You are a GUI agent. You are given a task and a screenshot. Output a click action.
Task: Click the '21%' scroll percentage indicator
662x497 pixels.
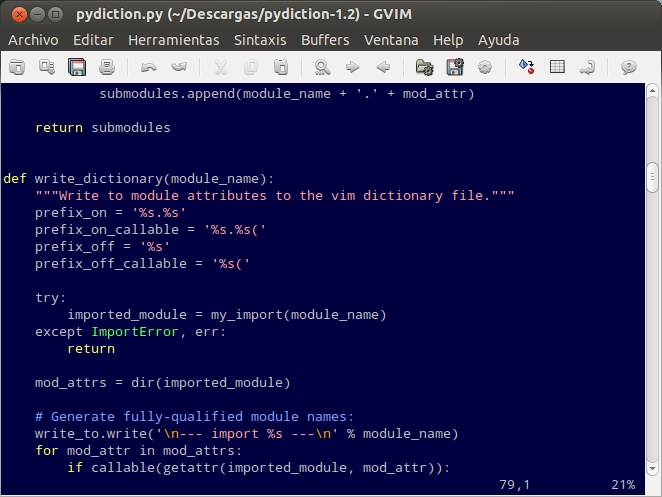623,485
